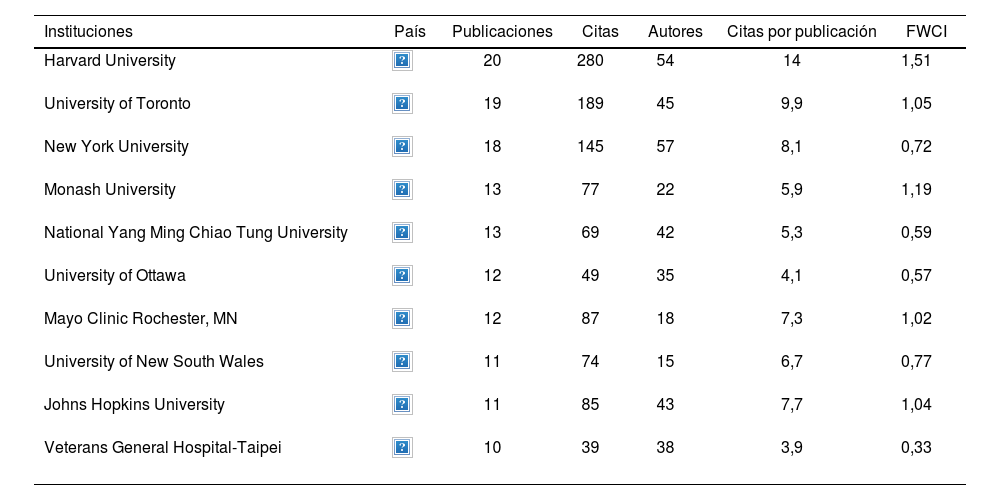Click the Autores column header
The height and width of the screenshot is (500, 1000).
coord(675,32)
